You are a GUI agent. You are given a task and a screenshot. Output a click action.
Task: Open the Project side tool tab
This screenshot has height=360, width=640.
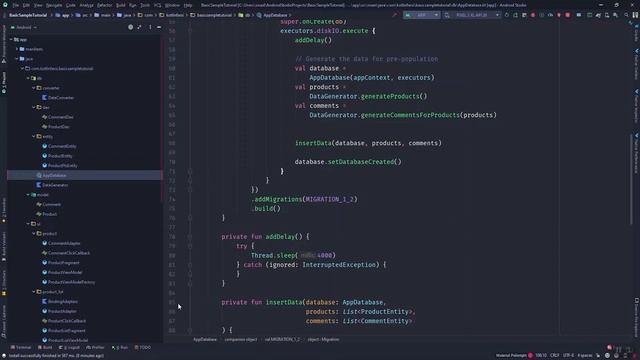[x=4, y=83]
